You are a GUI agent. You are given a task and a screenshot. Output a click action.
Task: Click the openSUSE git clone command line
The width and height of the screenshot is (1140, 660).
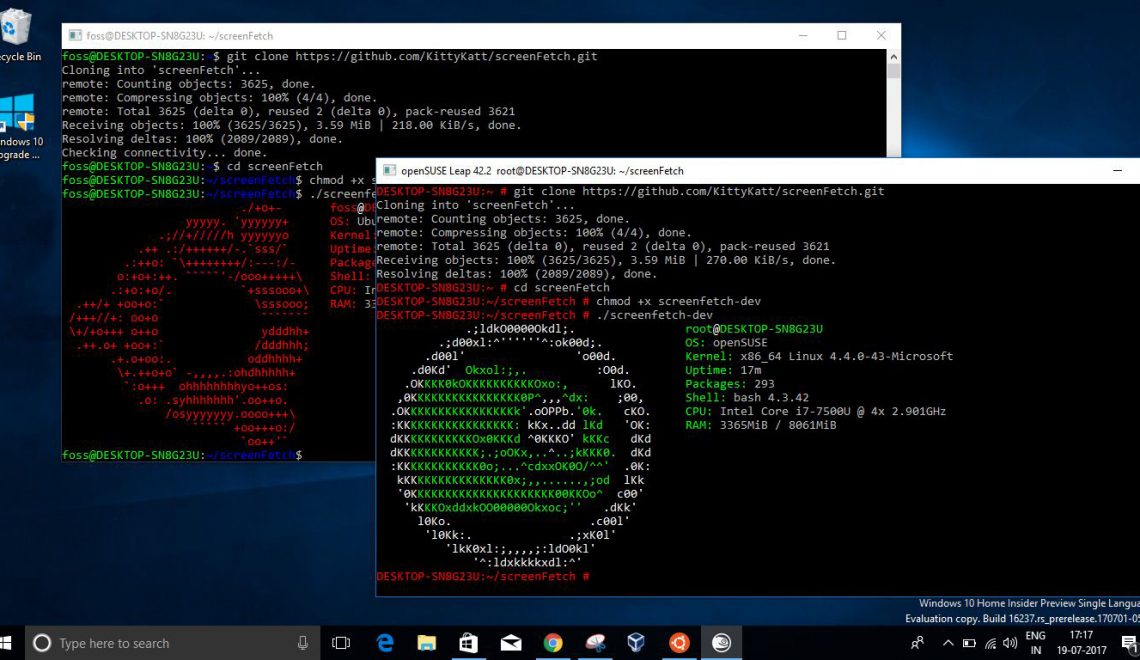click(x=630, y=191)
